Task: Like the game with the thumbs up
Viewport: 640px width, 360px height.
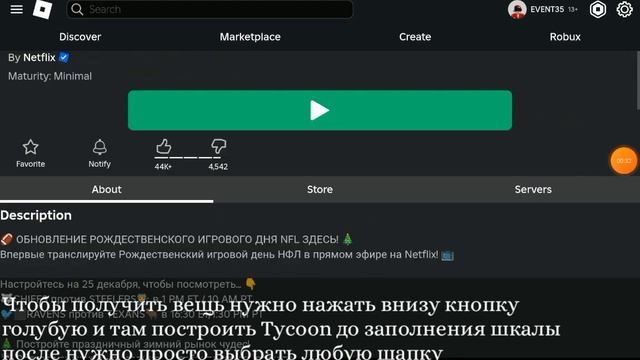Action: tap(164, 147)
